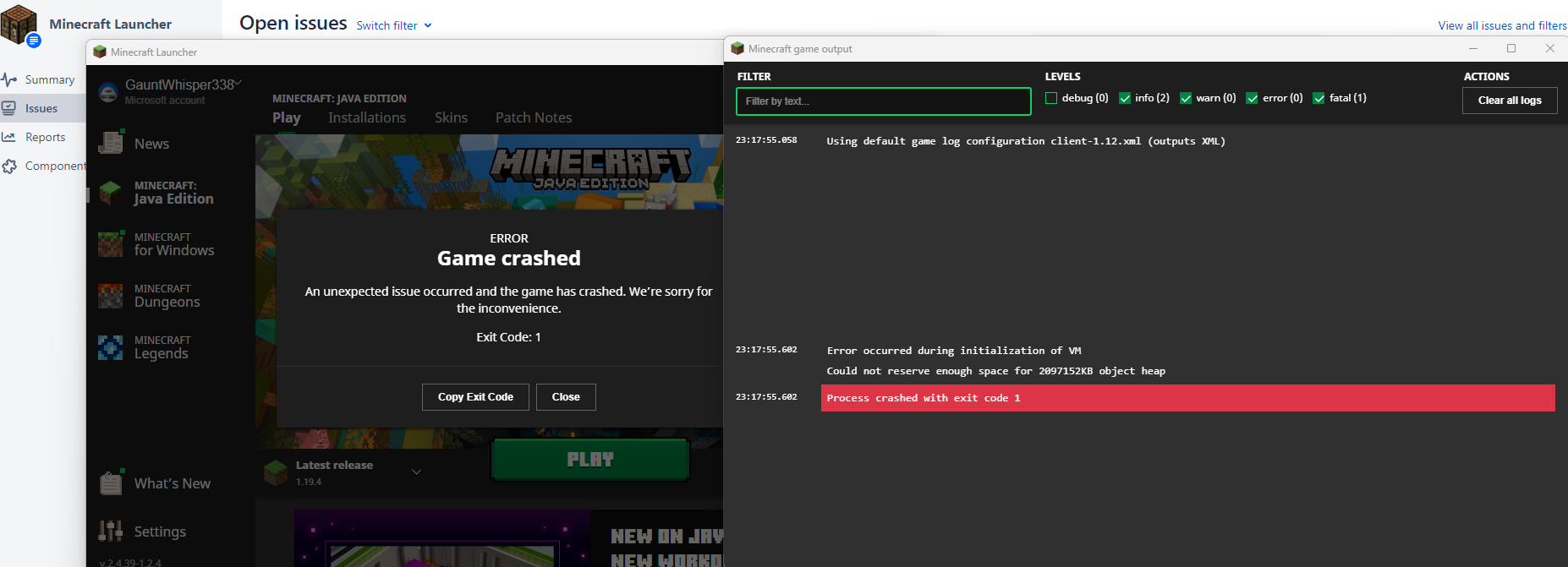Click the Components puzzle icon in sidebar
The image size is (1568, 567).
(x=9, y=166)
